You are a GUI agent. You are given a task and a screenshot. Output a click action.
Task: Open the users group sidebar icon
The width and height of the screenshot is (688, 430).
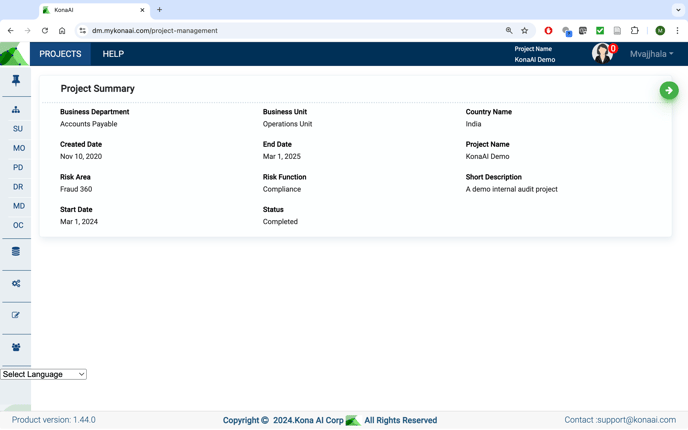[16, 347]
